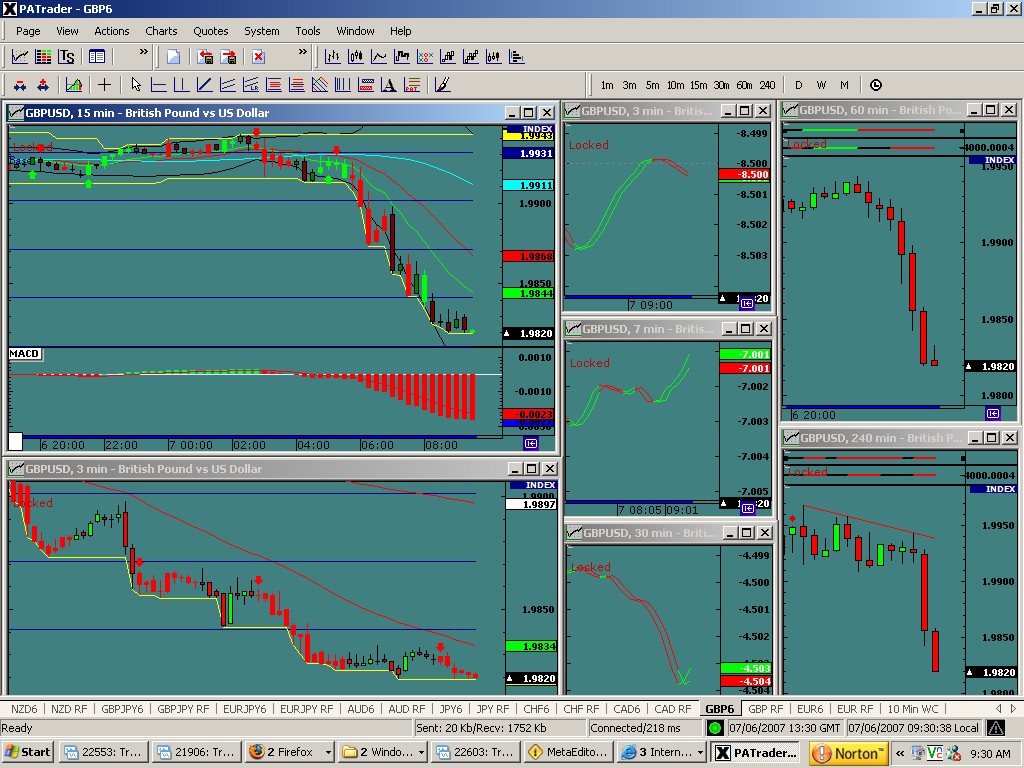The height and width of the screenshot is (768, 1024).
Task: Select the horizontal line drawing tool
Action: (x=159, y=85)
